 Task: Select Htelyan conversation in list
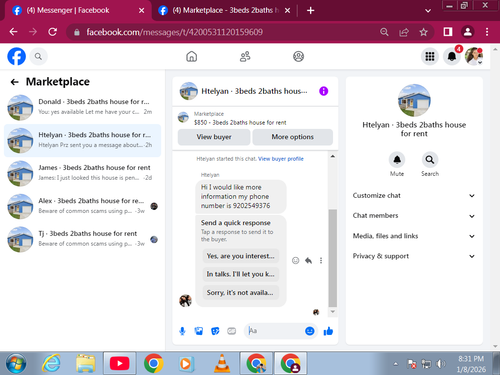coord(82,140)
